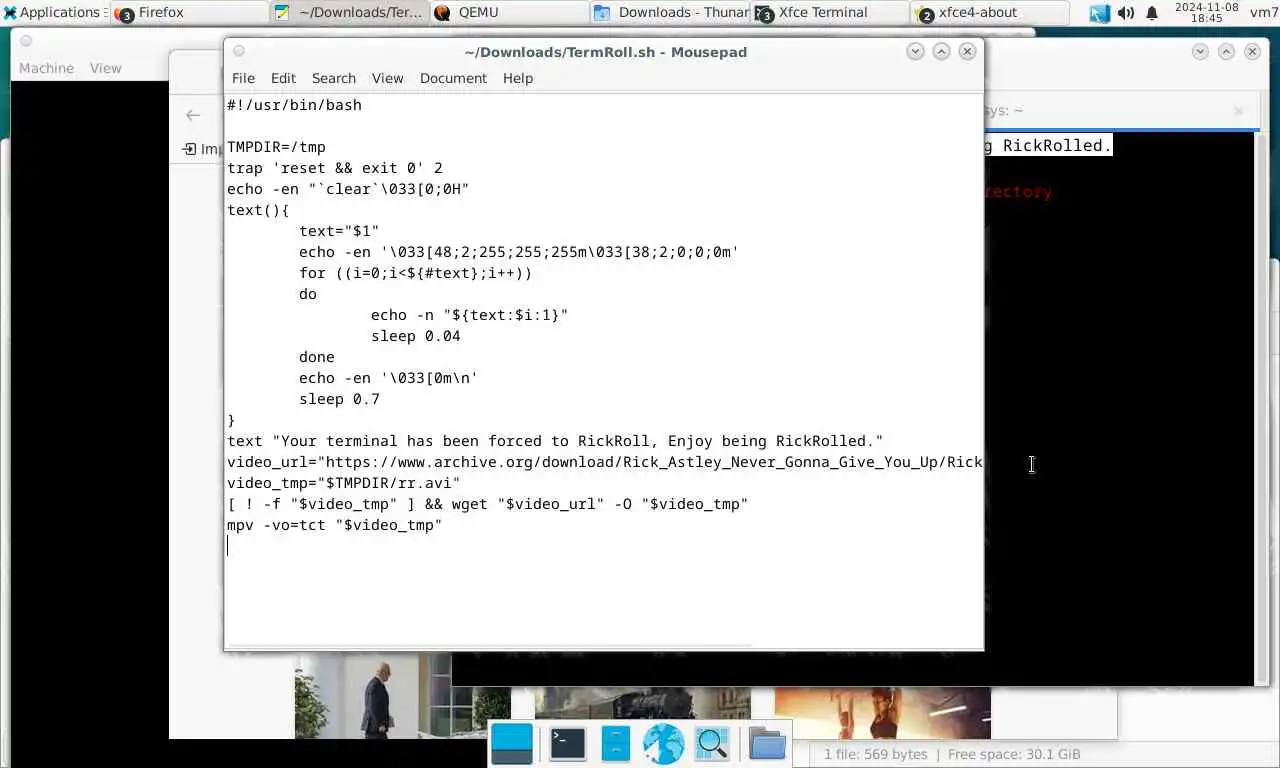
Task: Open application finder magnifier icon in dock
Action: (712, 744)
